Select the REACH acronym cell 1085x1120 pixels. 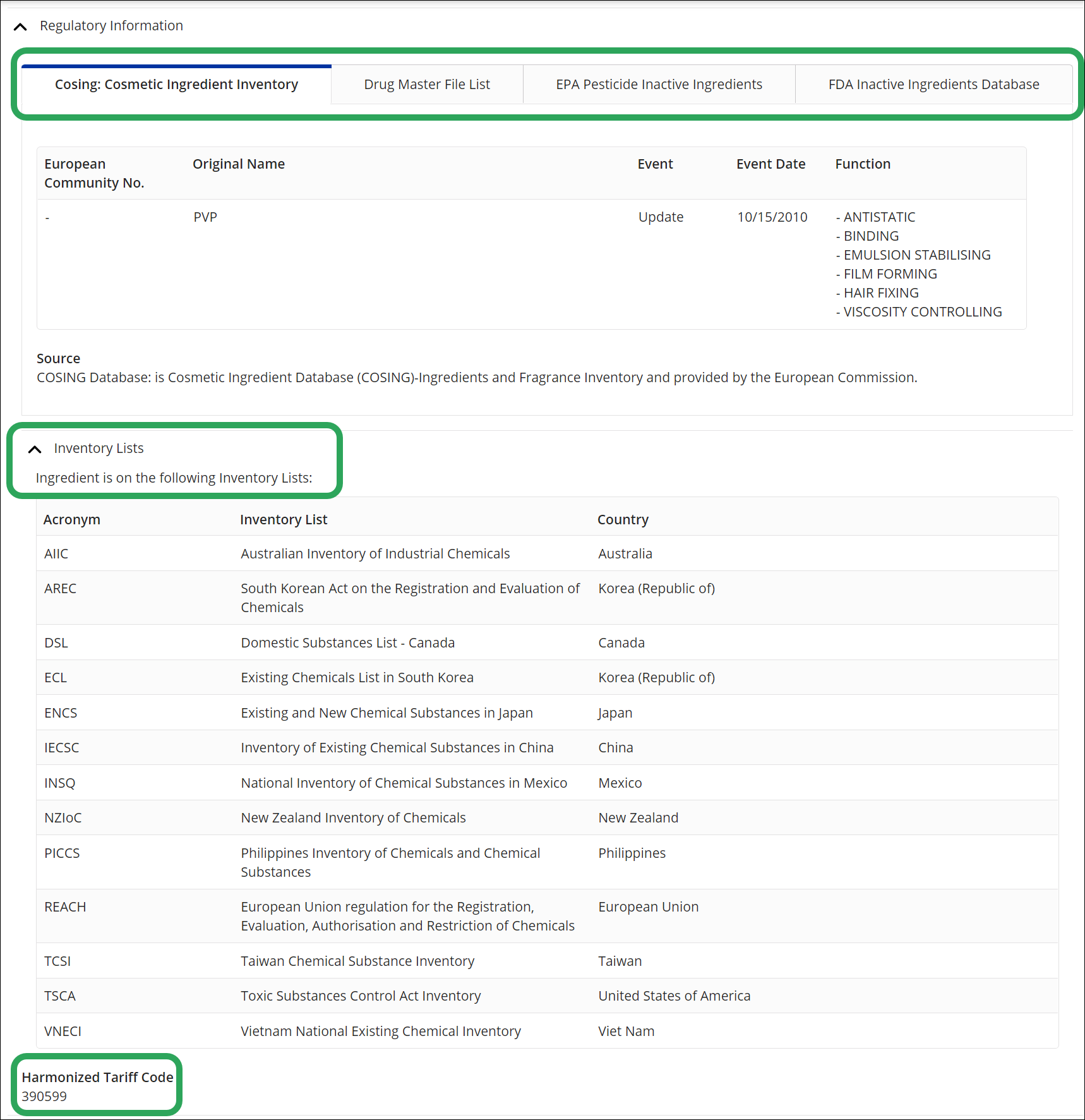65,906
